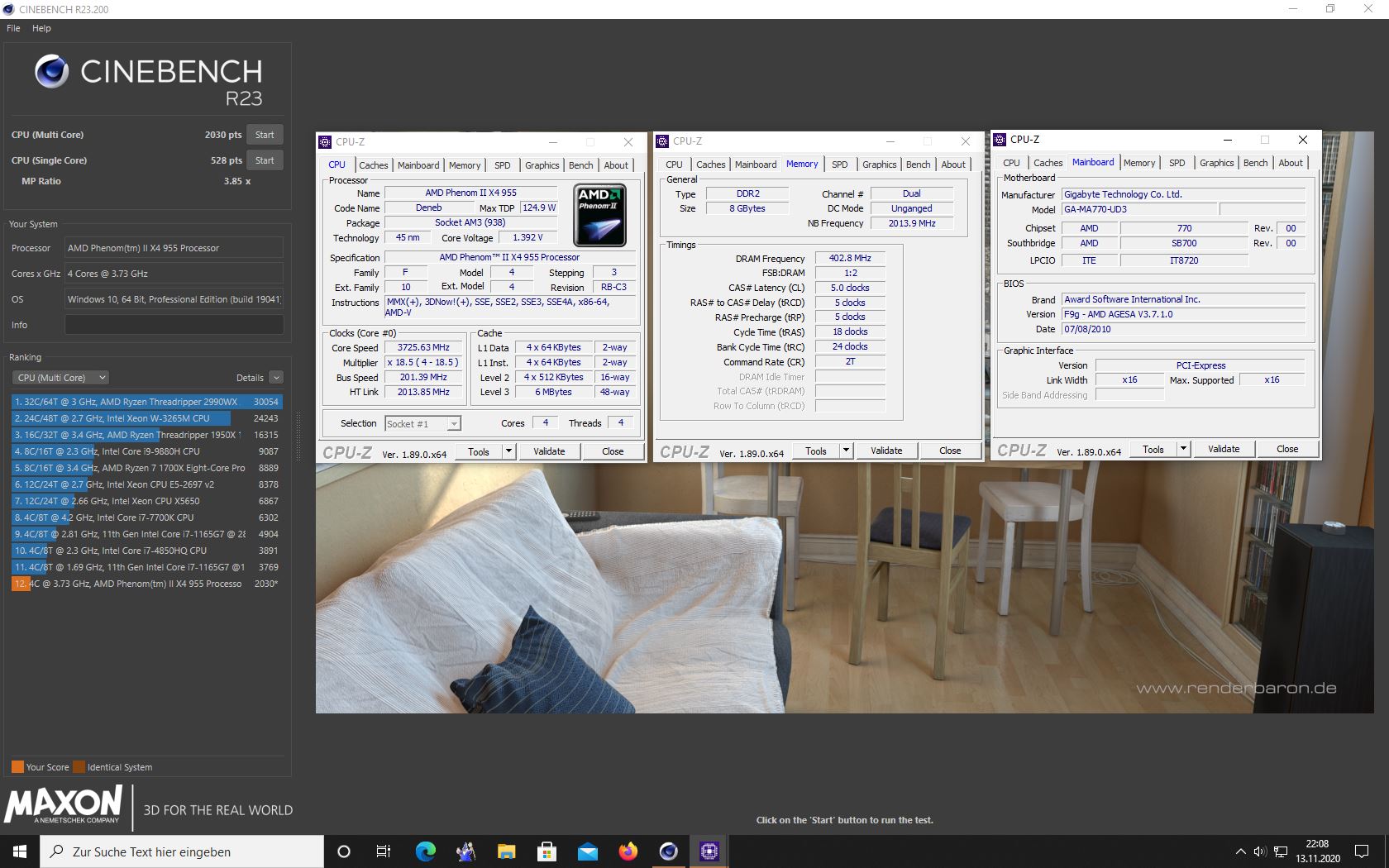Open the ranking type CPU (Multi Core) dropdown
Screen dimensions: 1389x868
point(60,378)
